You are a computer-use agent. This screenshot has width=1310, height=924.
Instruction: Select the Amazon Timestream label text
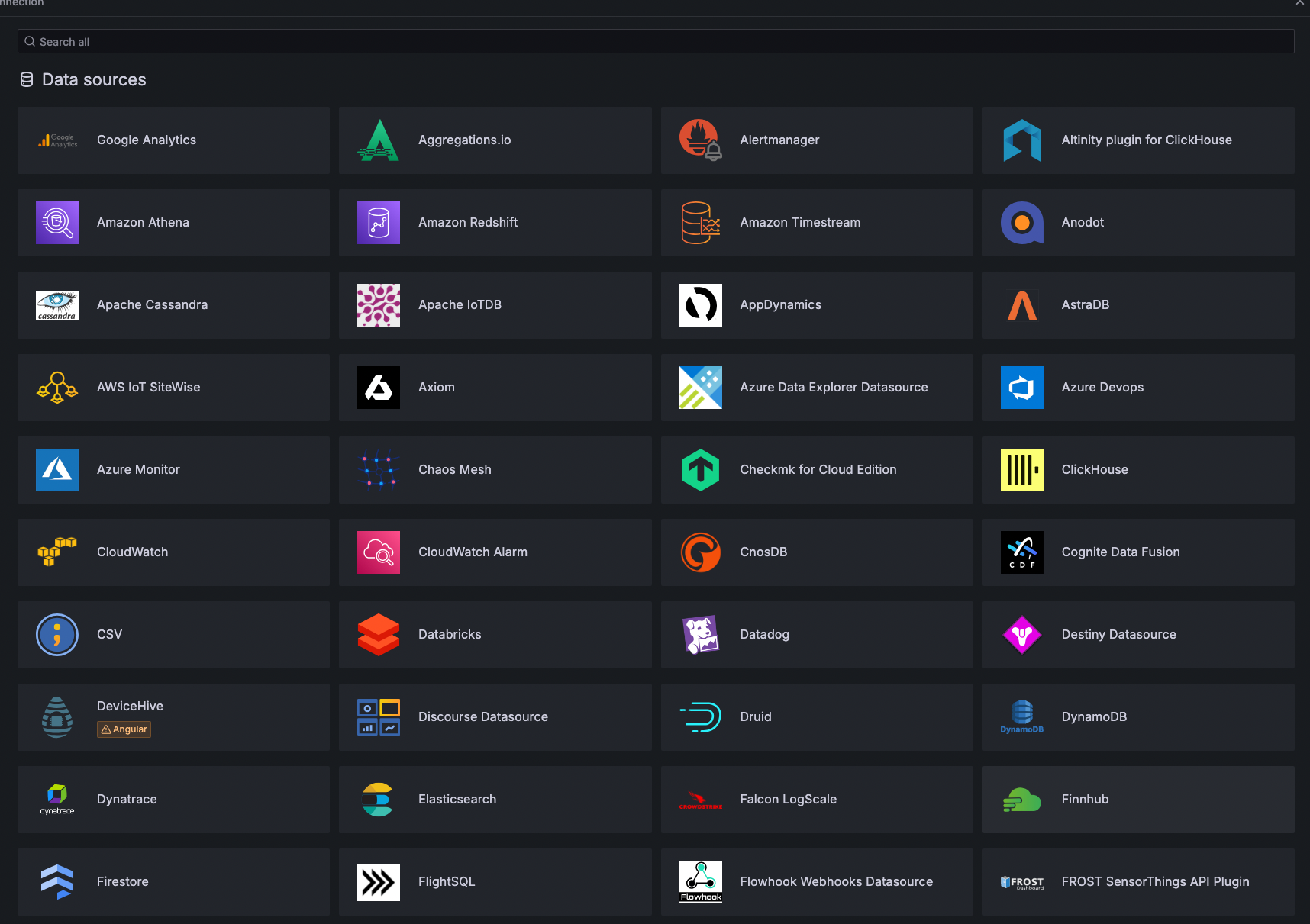pyautogui.click(x=800, y=223)
